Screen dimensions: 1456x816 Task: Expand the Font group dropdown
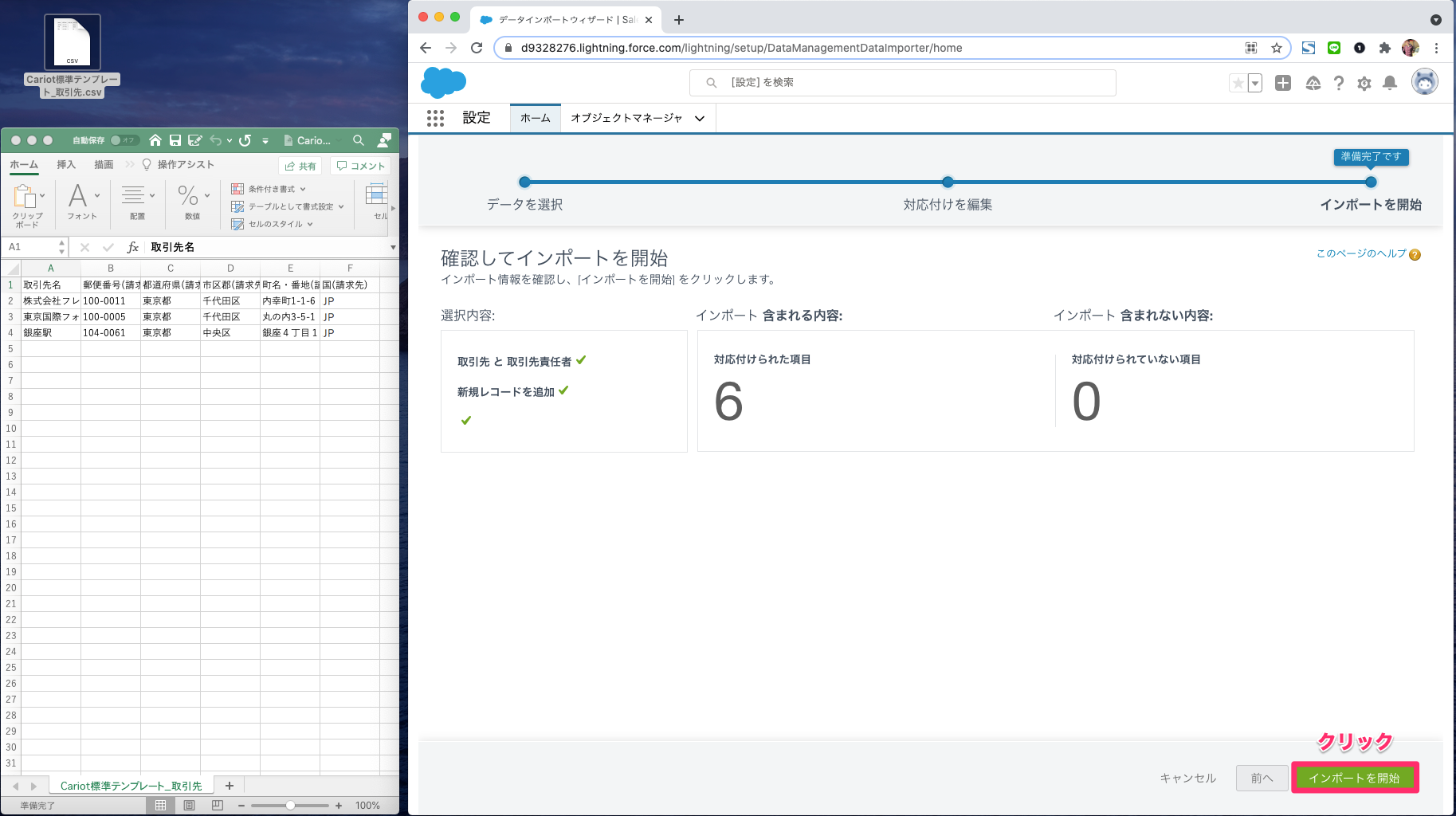point(97,195)
